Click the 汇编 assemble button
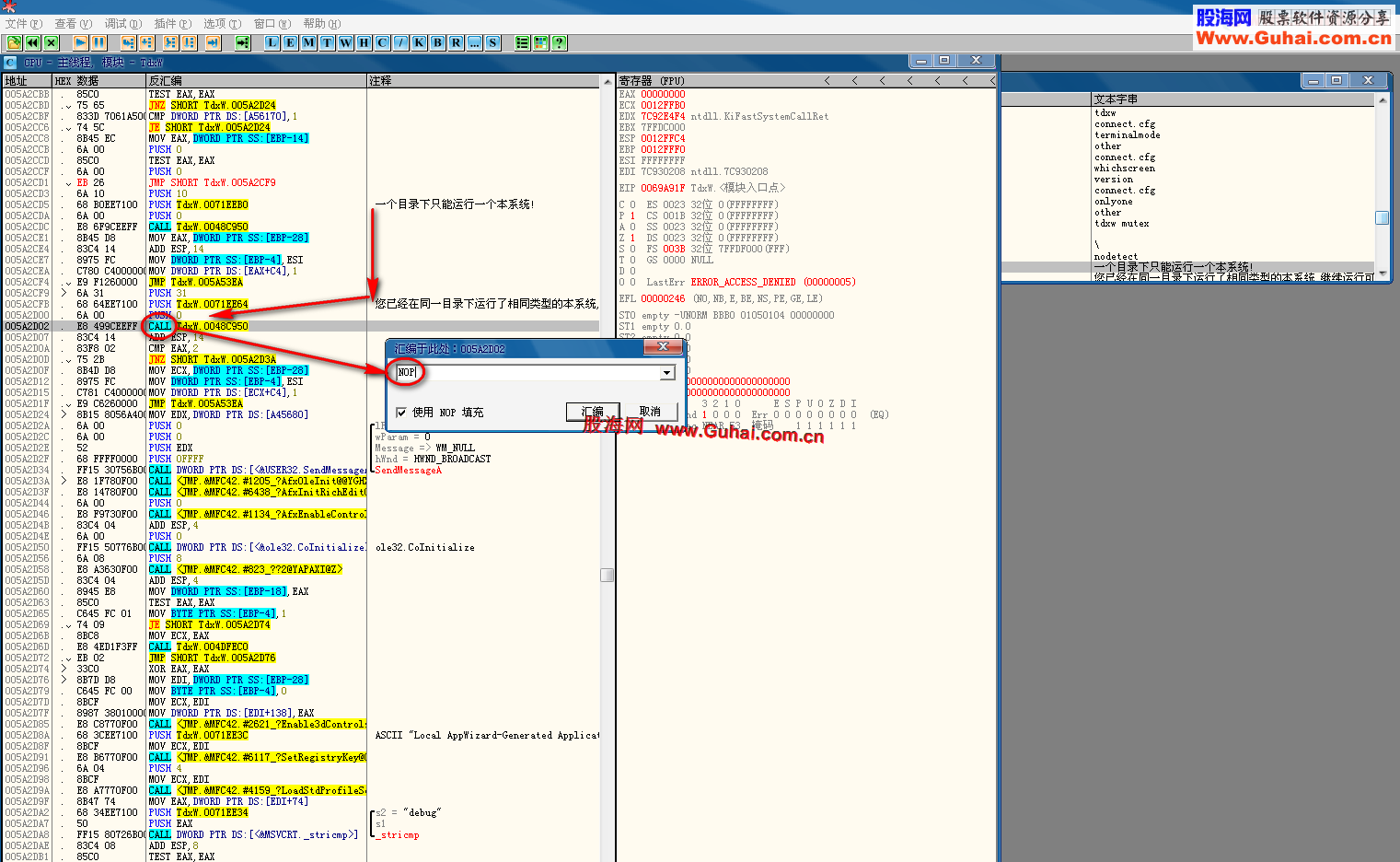 [593, 412]
